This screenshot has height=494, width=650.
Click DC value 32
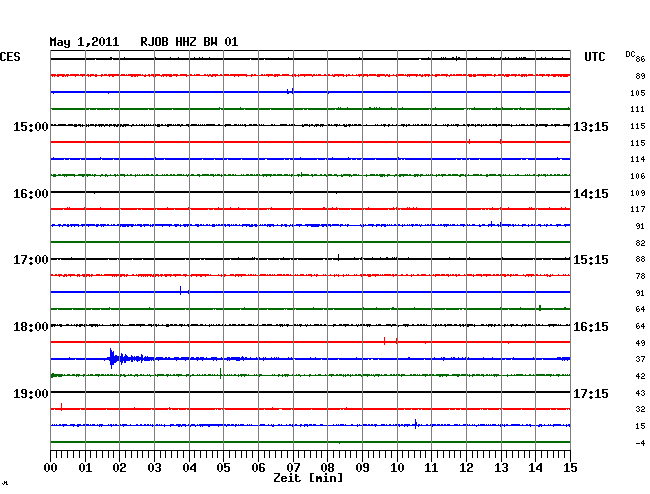click(x=640, y=409)
